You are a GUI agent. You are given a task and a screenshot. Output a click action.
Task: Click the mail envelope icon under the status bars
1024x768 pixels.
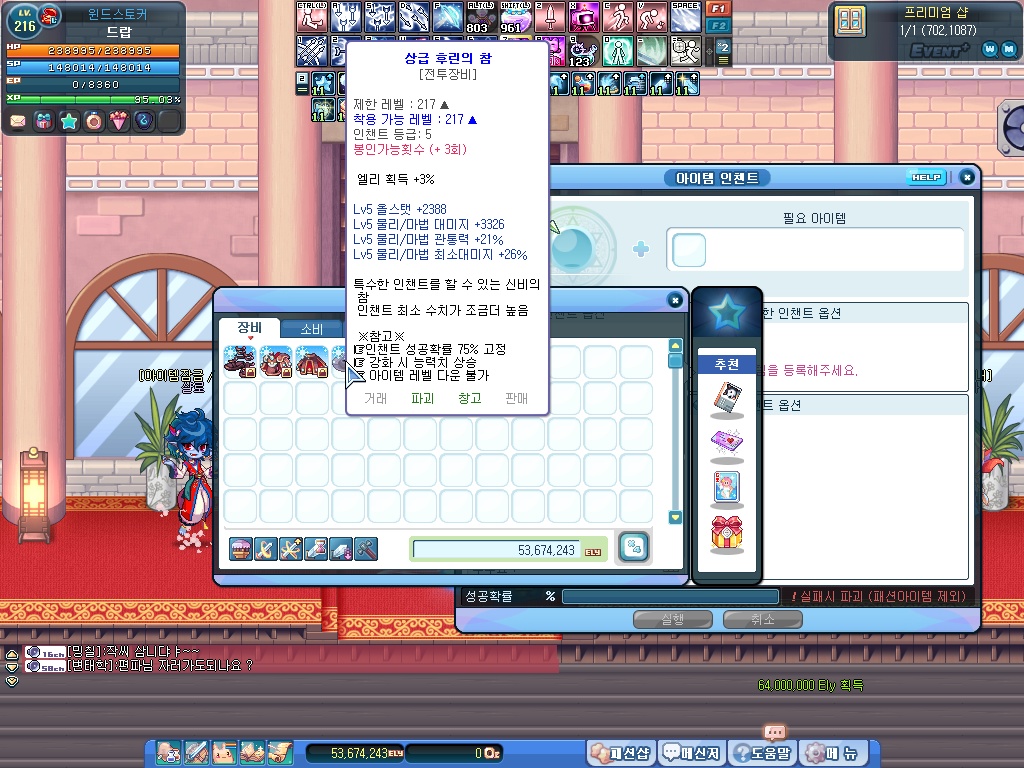tap(18, 121)
